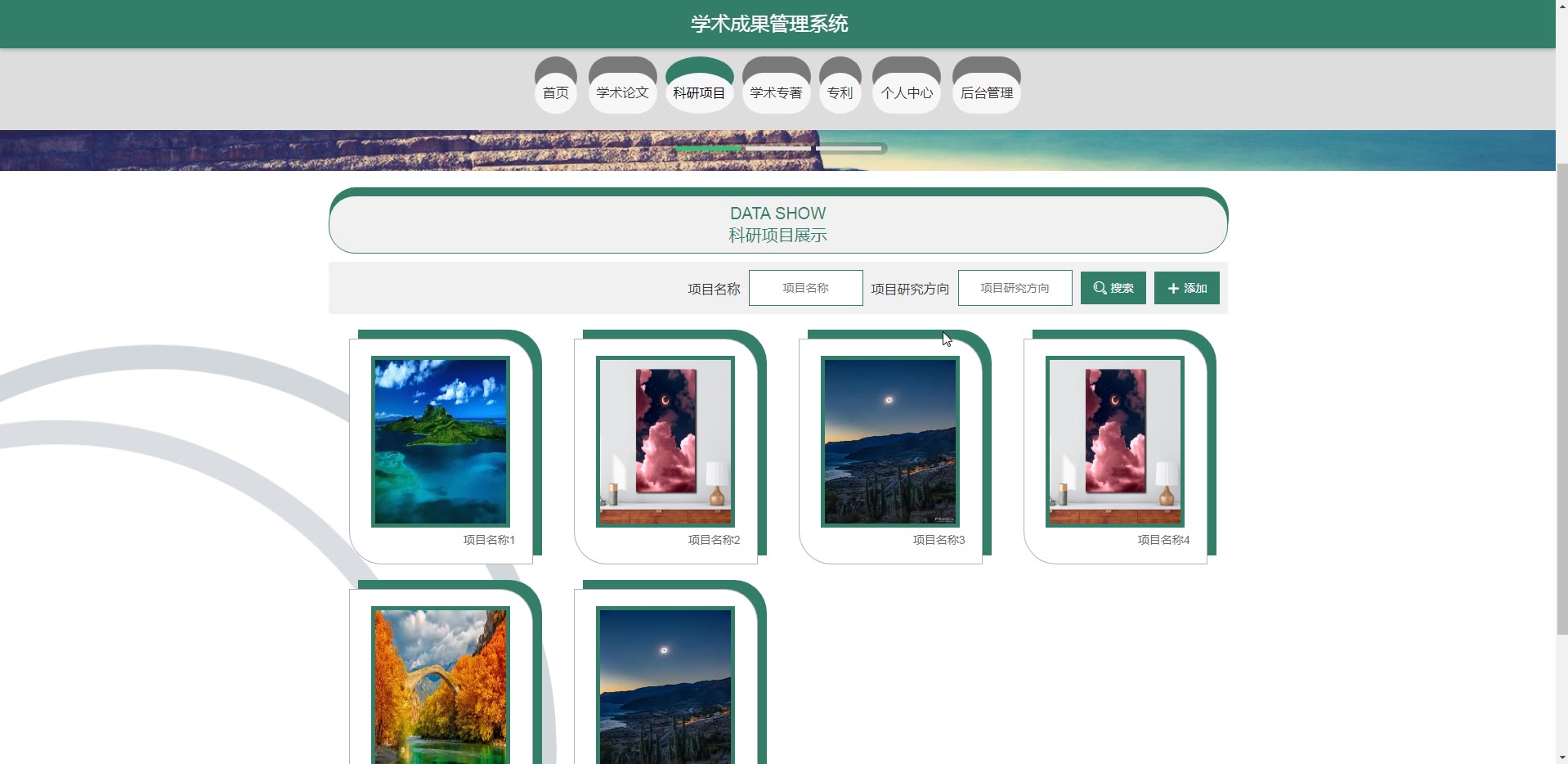The width and height of the screenshot is (1568, 764).
Task: Click the 项目名称3 label
Action: [939, 540]
